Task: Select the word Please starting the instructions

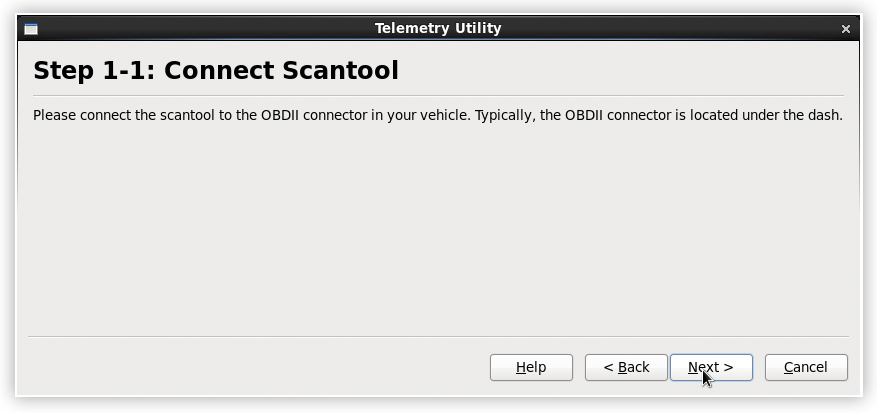Action: pyautogui.click(x=55, y=116)
